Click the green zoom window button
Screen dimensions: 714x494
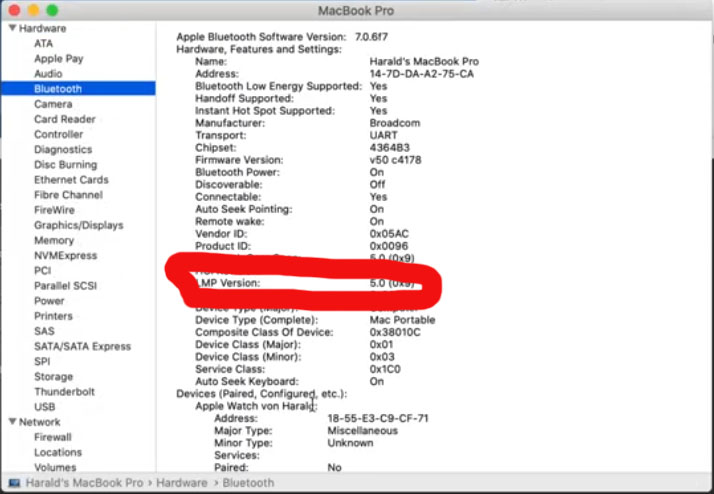tap(52, 10)
